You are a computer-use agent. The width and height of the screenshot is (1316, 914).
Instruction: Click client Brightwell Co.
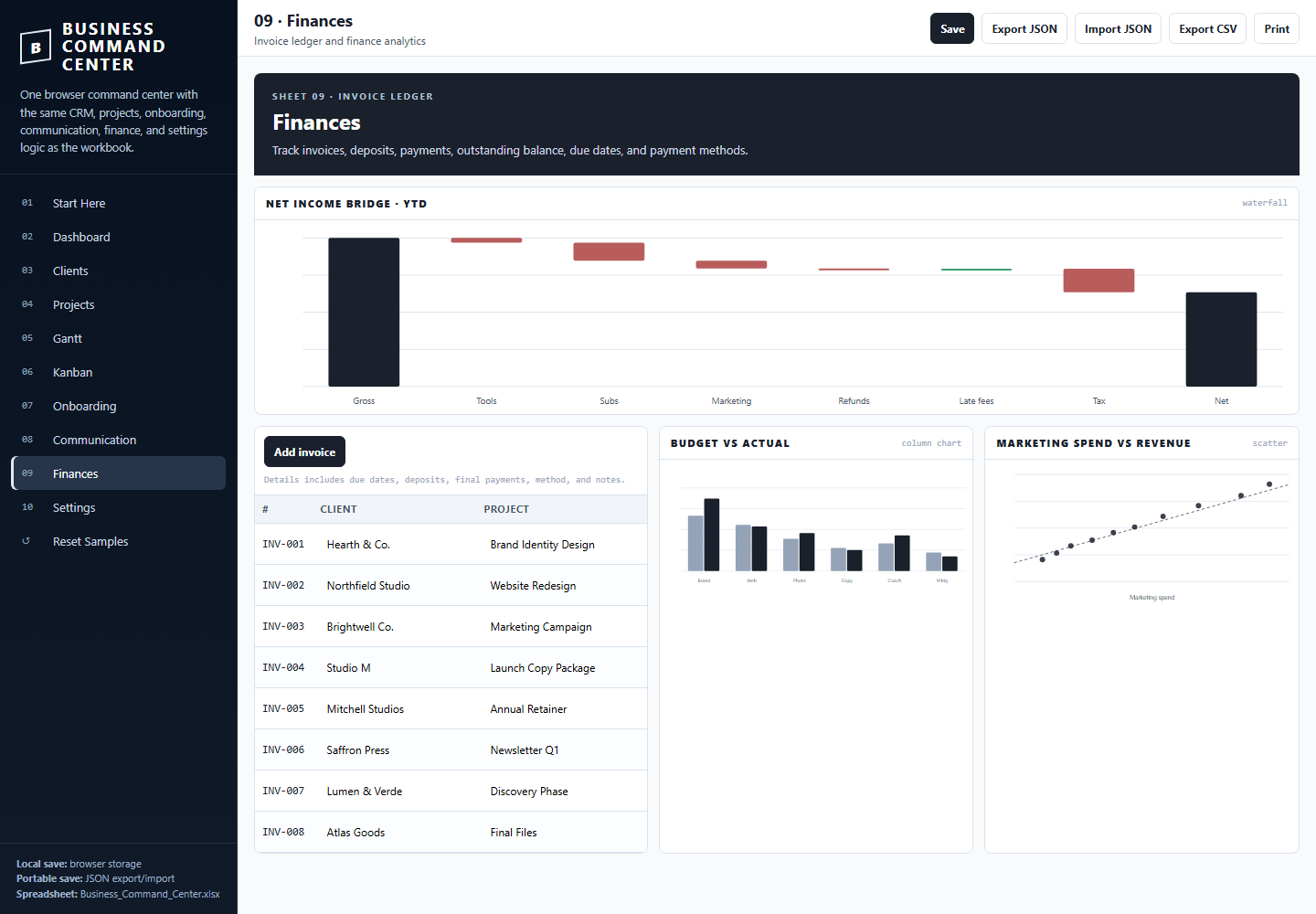pyautogui.click(x=360, y=626)
